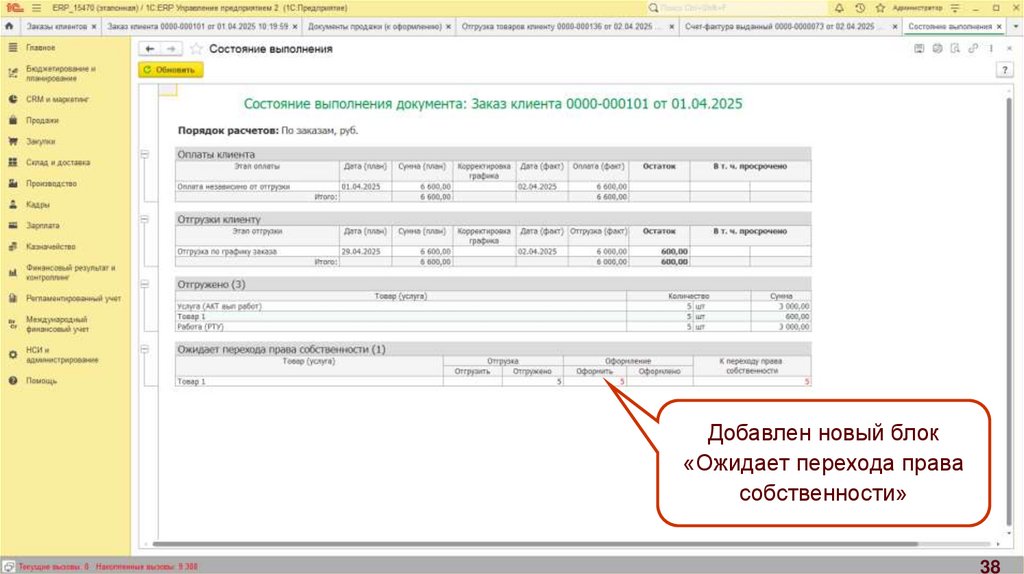Viewport: 1024px width, 574px height.
Task: Open the Производство section
Action: [x=51, y=183]
